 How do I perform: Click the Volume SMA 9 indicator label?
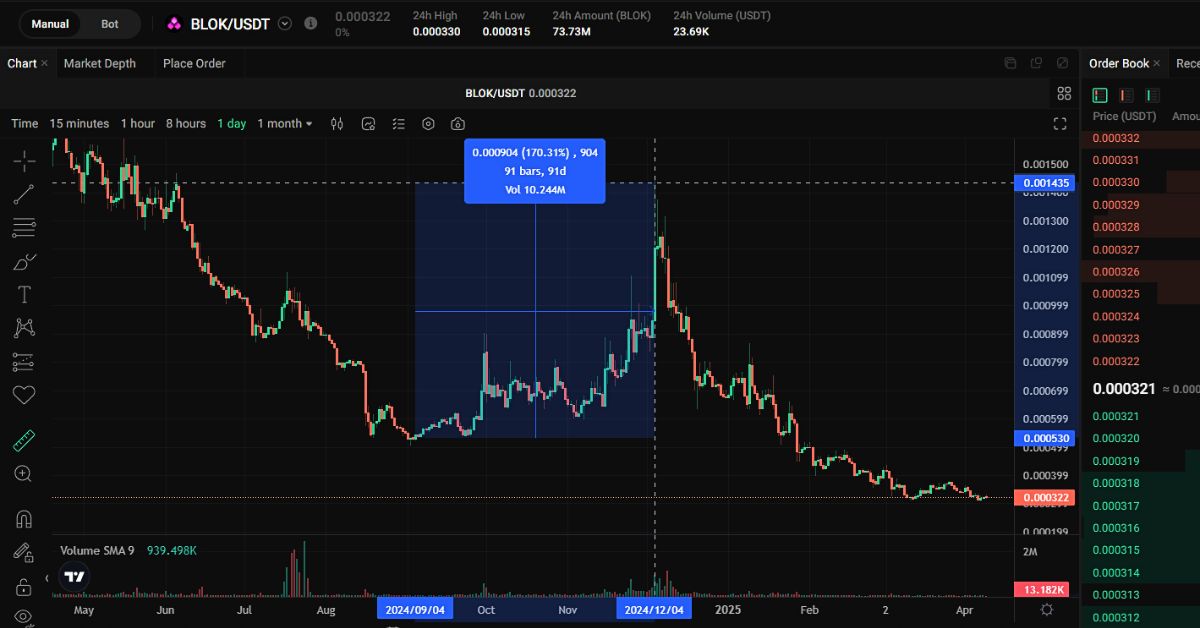point(97,551)
